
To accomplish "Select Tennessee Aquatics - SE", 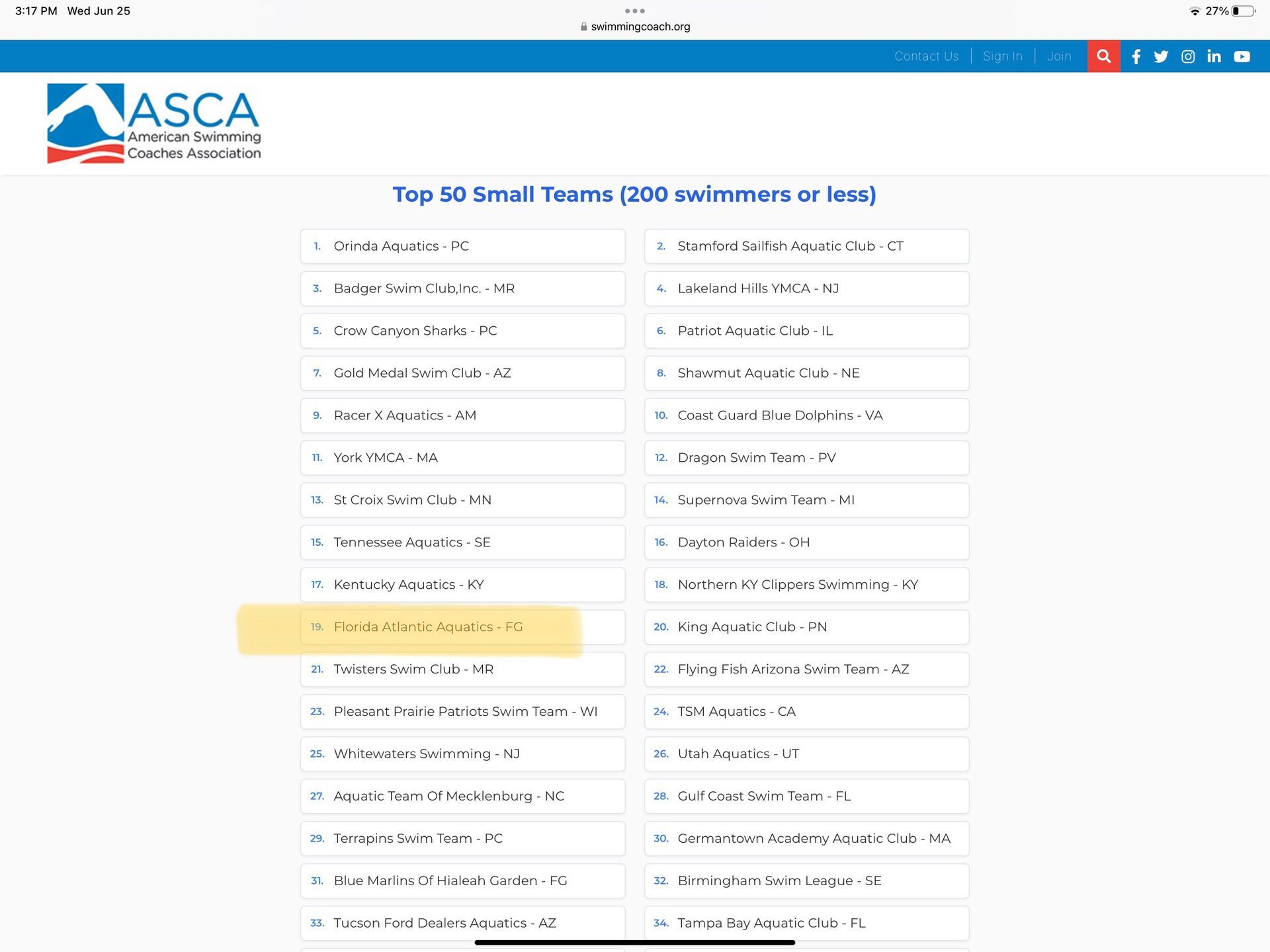I will coord(462,542).
